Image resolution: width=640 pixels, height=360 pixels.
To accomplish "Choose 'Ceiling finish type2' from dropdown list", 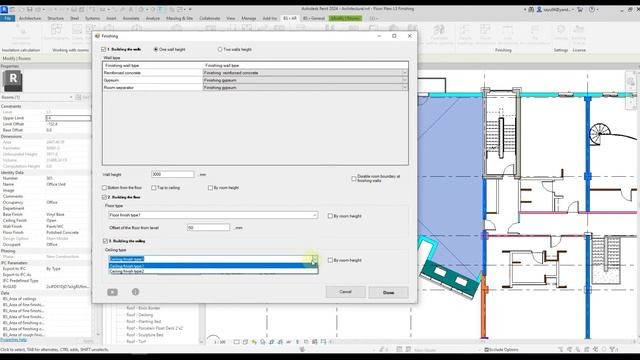I will click(213, 271).
